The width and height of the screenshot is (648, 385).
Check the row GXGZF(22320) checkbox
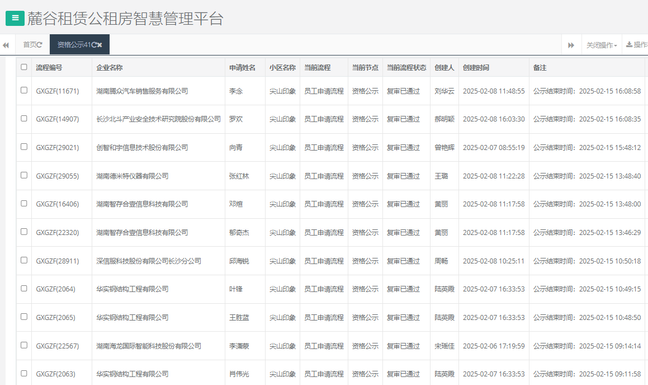[x=24, y=232]
